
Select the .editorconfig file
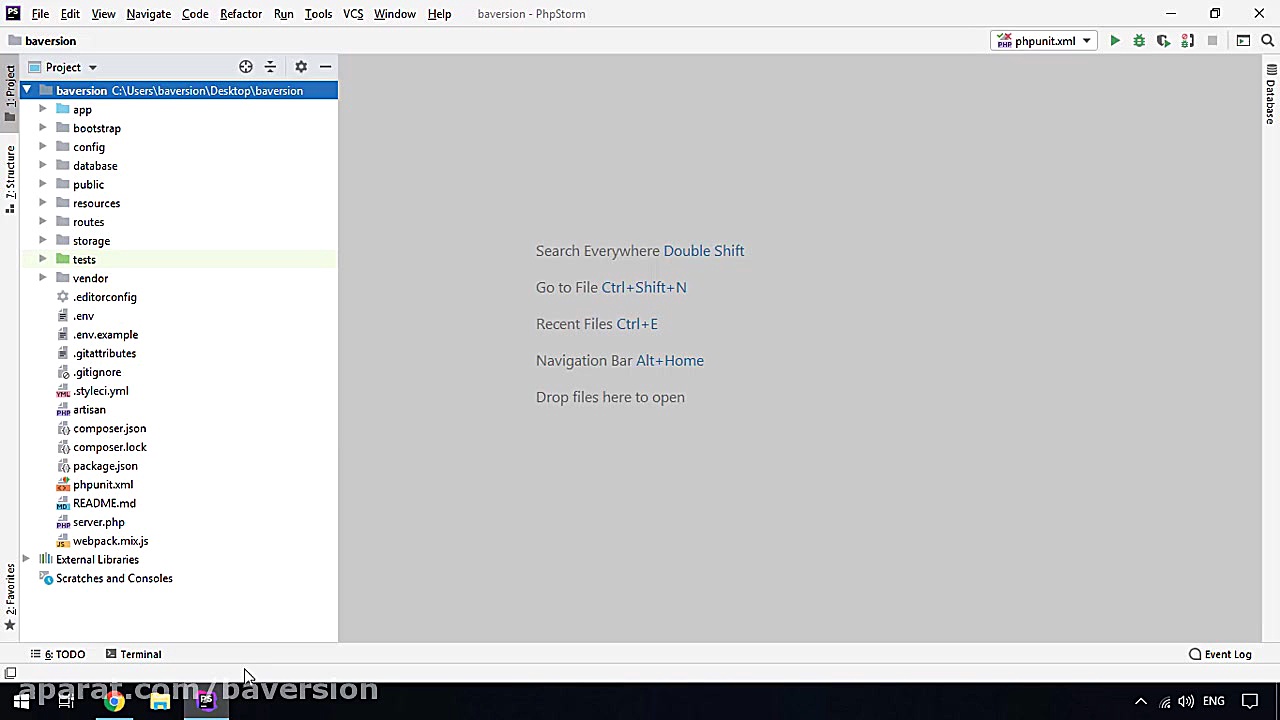[x=104, y=297]
